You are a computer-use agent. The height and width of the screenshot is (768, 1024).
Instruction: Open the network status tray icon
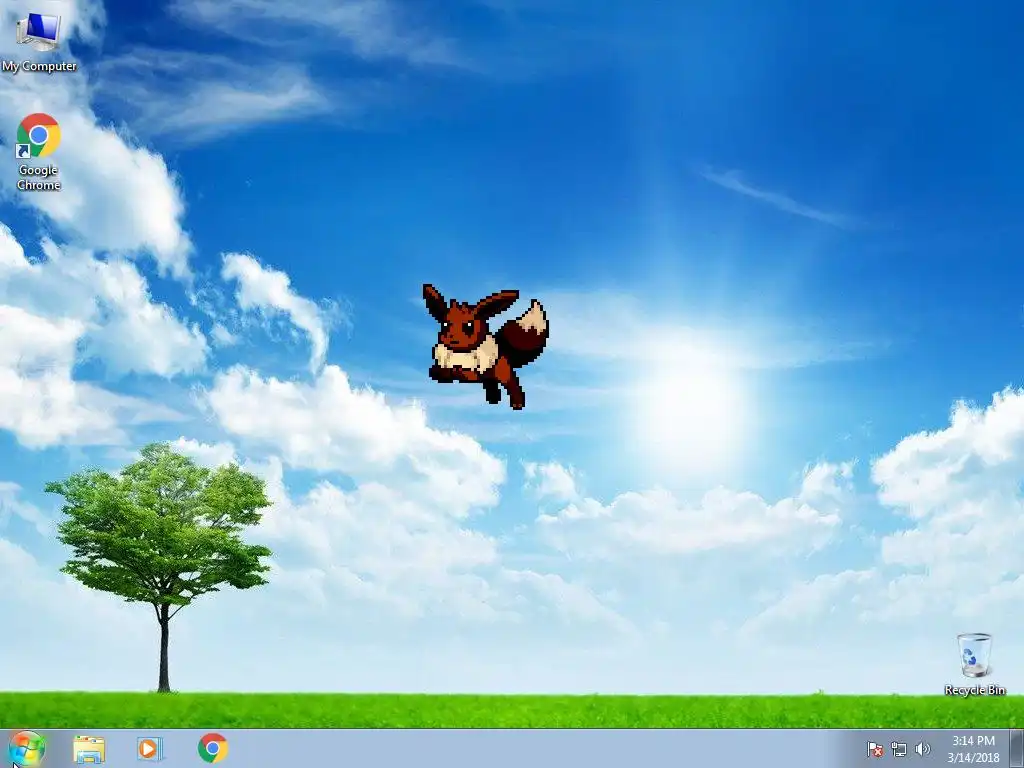point(899,749)
